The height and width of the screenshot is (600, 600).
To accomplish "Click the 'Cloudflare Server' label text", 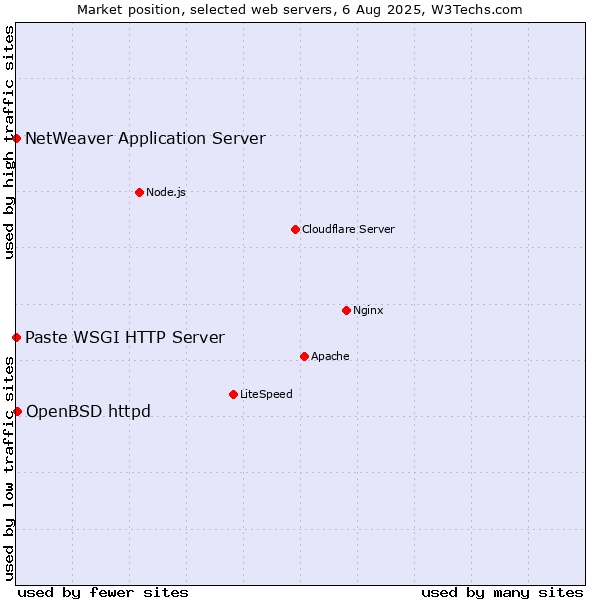I will [x=348, y=229].
